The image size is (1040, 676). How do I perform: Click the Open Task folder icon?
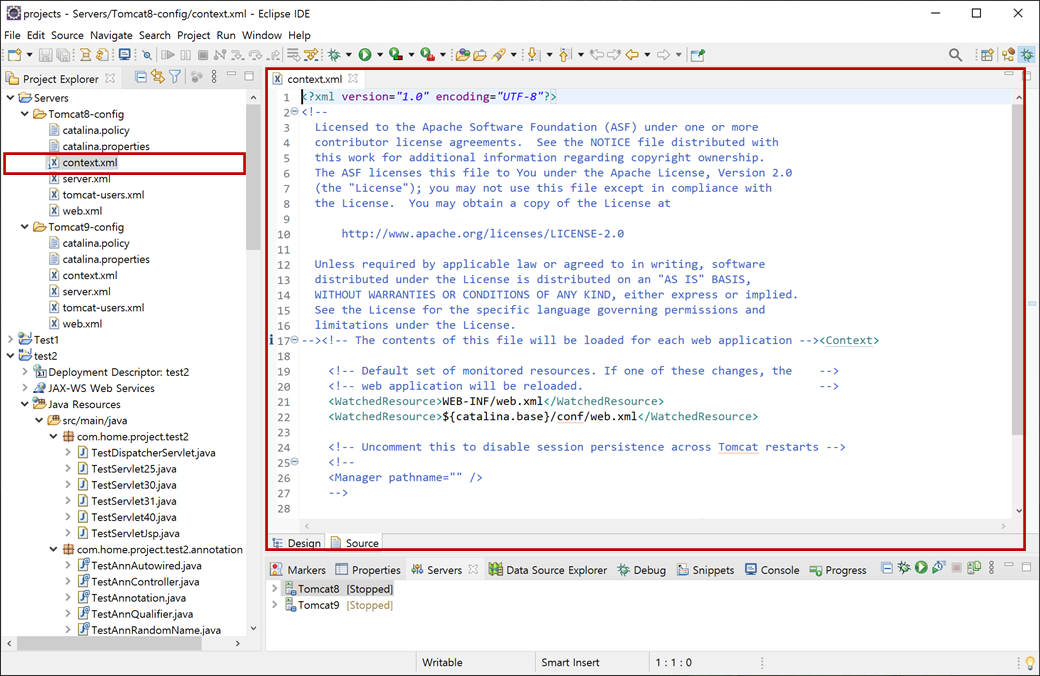click(480, 55)
